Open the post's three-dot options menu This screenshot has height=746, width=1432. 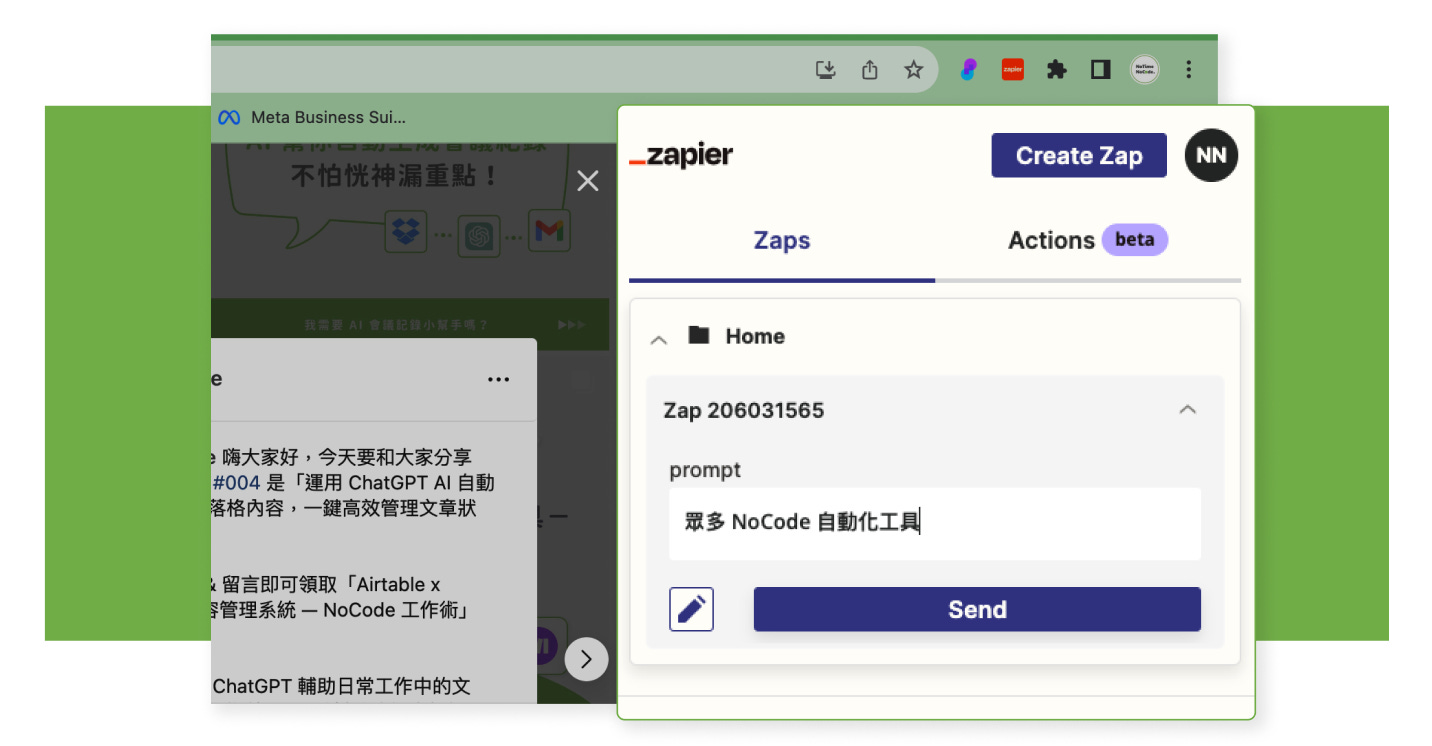click(498, 379)
